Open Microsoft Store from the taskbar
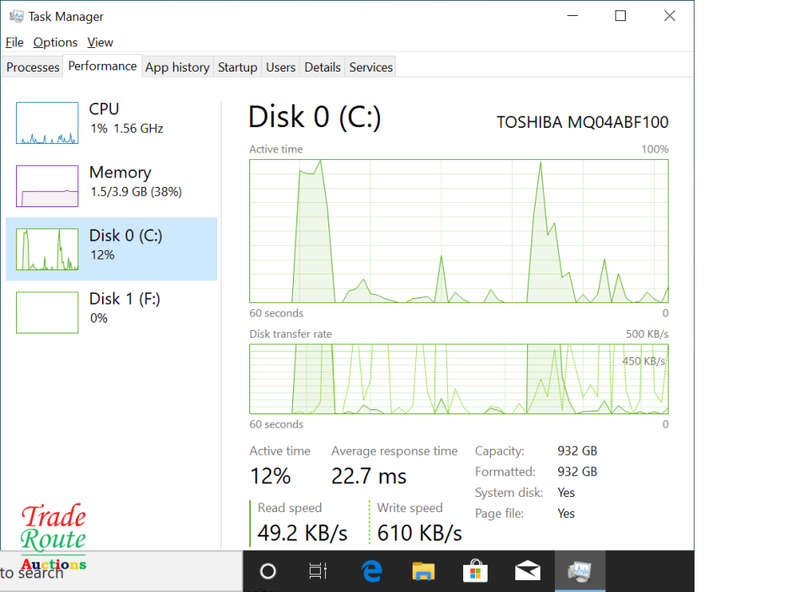This screenshot has width=800, height=592. (475, 571)
